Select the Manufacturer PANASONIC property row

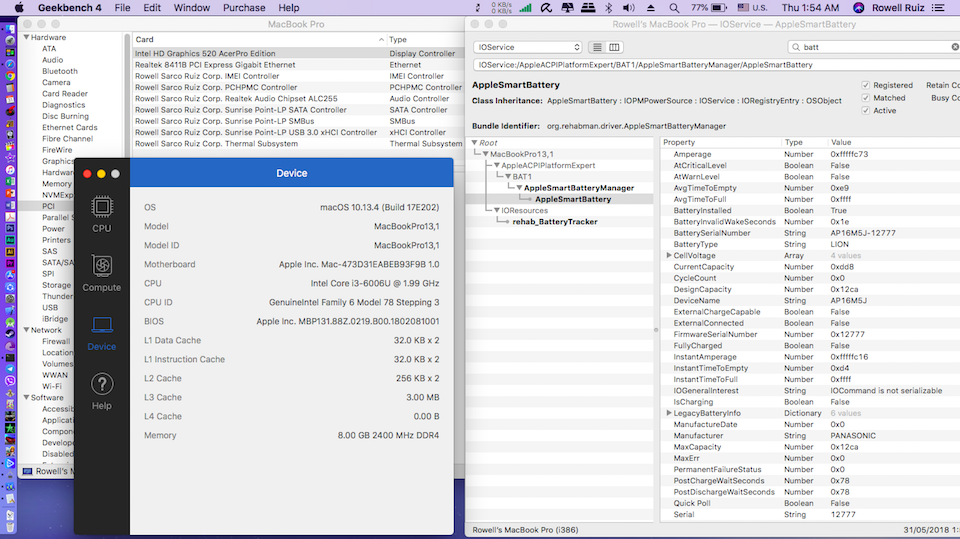[810, 435]
